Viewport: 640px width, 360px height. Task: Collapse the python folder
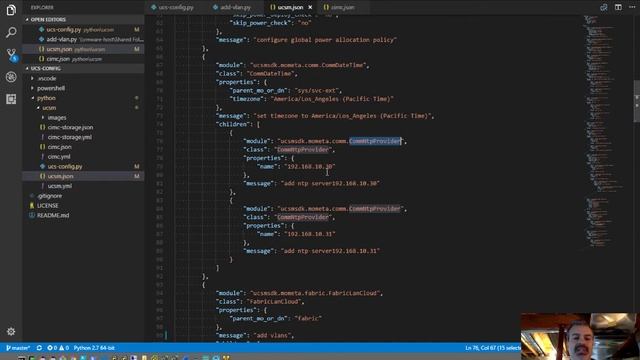tap(46, 98)
